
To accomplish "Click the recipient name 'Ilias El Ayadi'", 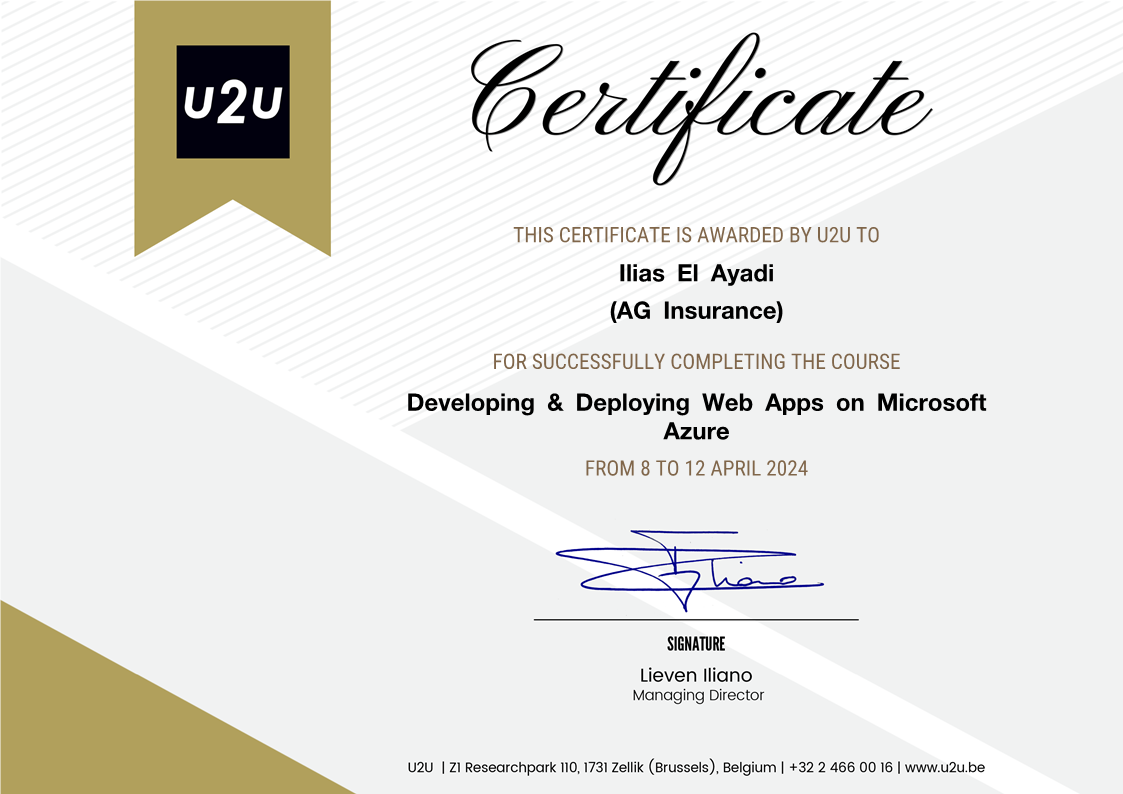I will pyautogui.click(x=696, y=273).
